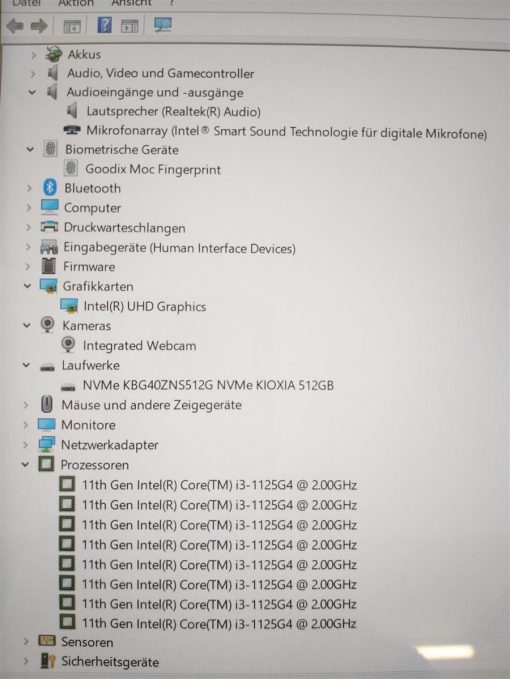
Task: Open the blue help question mark icon
Action: [104, 25]
